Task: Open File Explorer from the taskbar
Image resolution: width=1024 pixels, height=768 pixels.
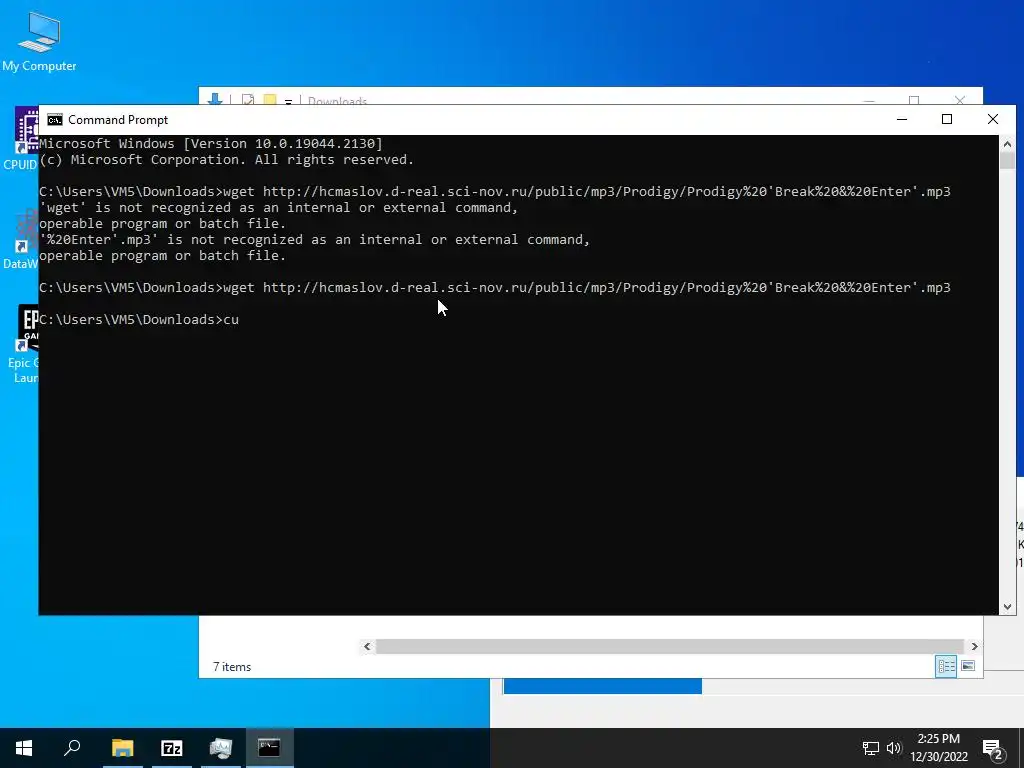Action: [x=122, y=748]
